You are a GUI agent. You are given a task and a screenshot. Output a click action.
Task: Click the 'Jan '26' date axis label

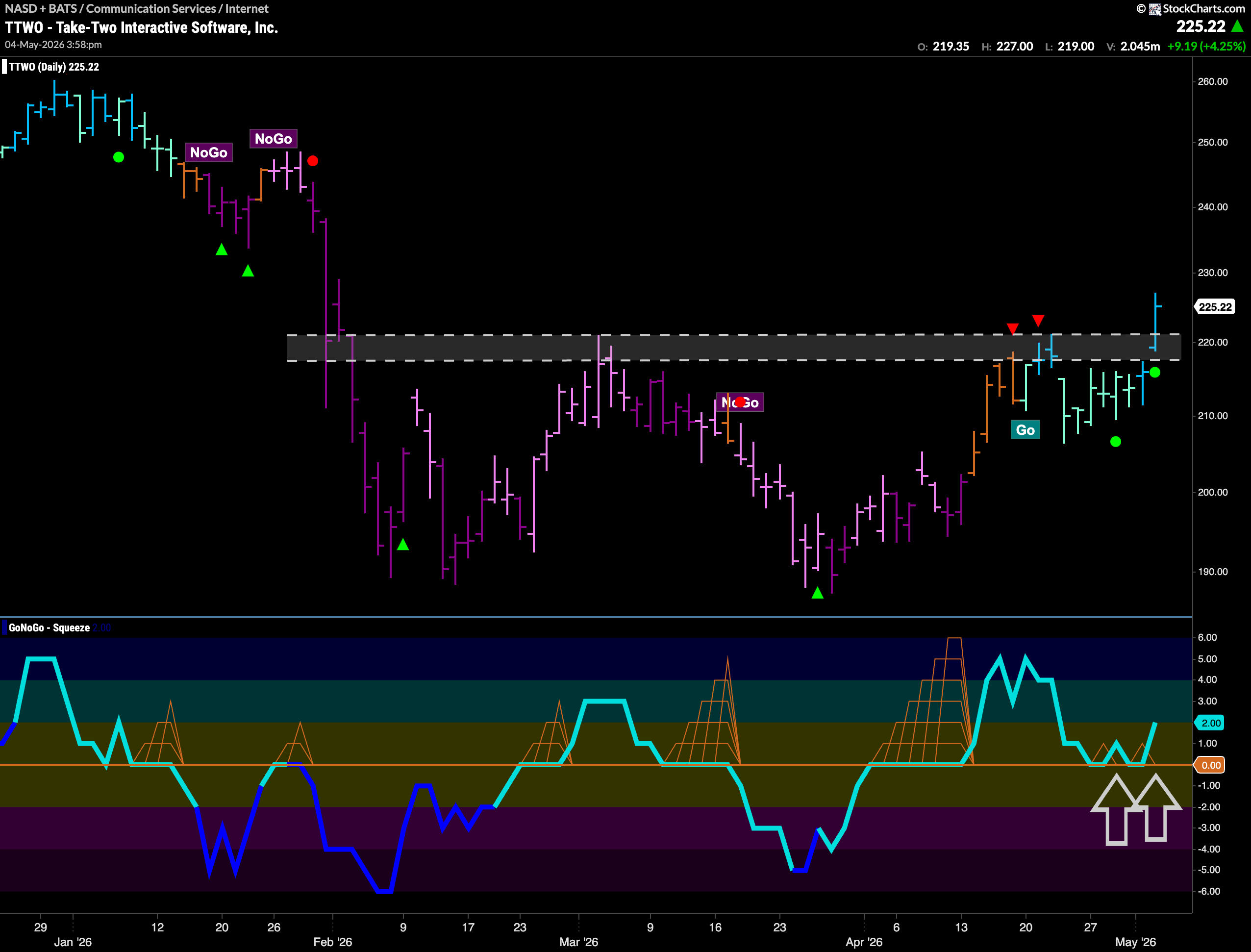[73, 942]
